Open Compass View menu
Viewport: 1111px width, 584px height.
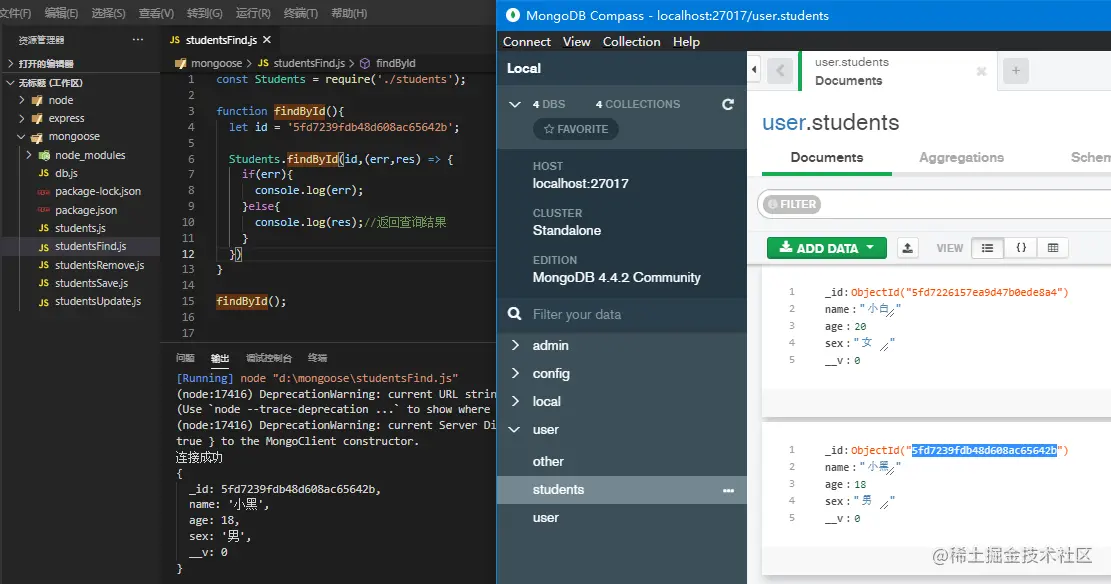pyautogui.click(x=576, y=42)
